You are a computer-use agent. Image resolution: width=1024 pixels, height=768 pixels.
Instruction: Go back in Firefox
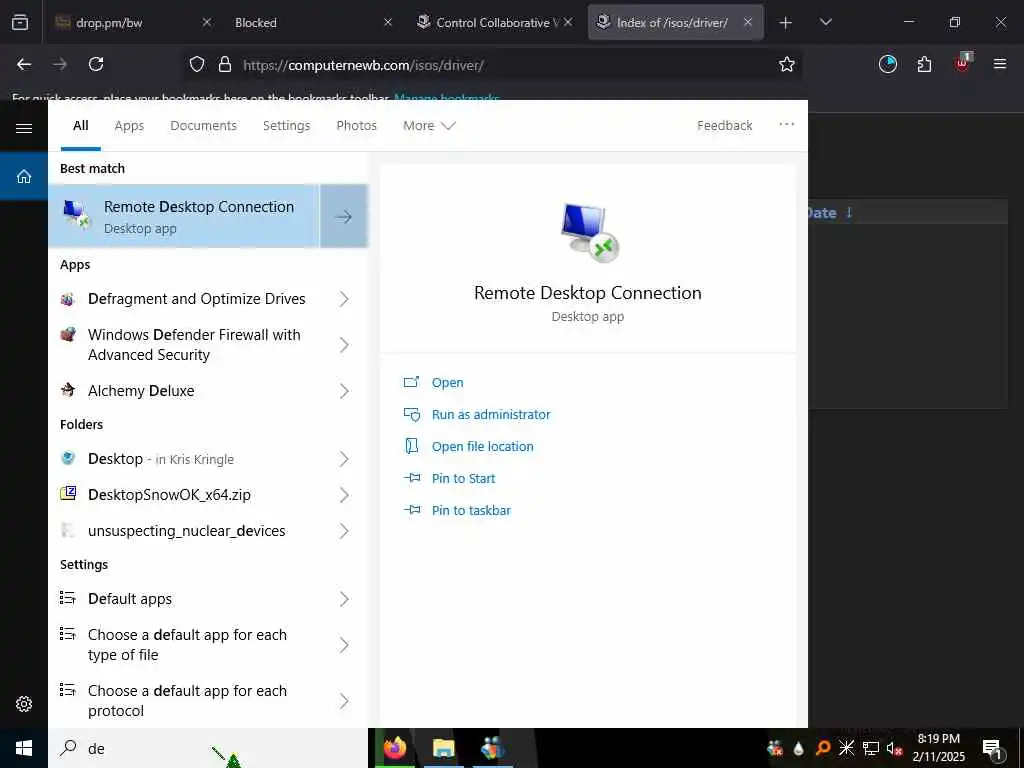click(x=24, y=64)
